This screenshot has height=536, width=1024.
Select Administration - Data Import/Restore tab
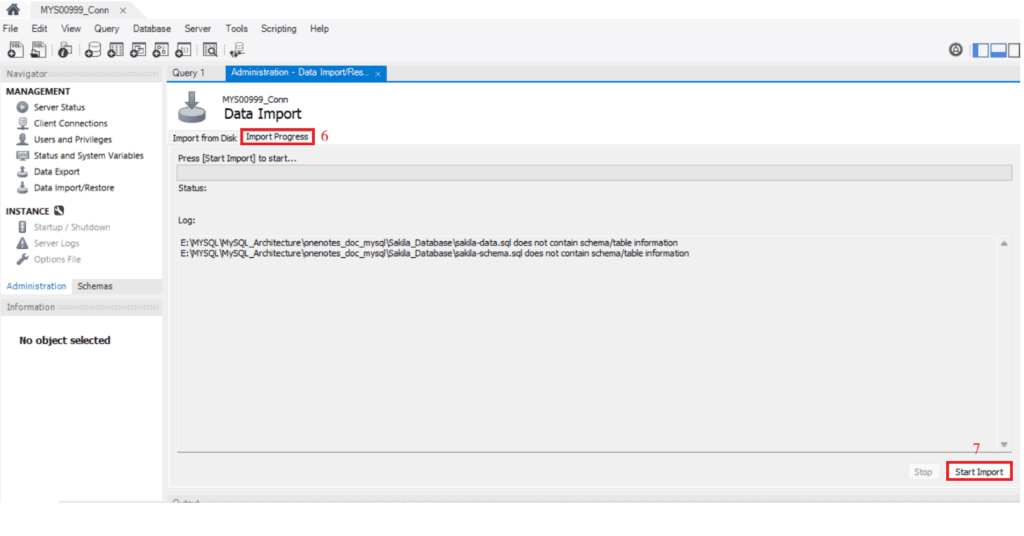[x=300, y=72]
